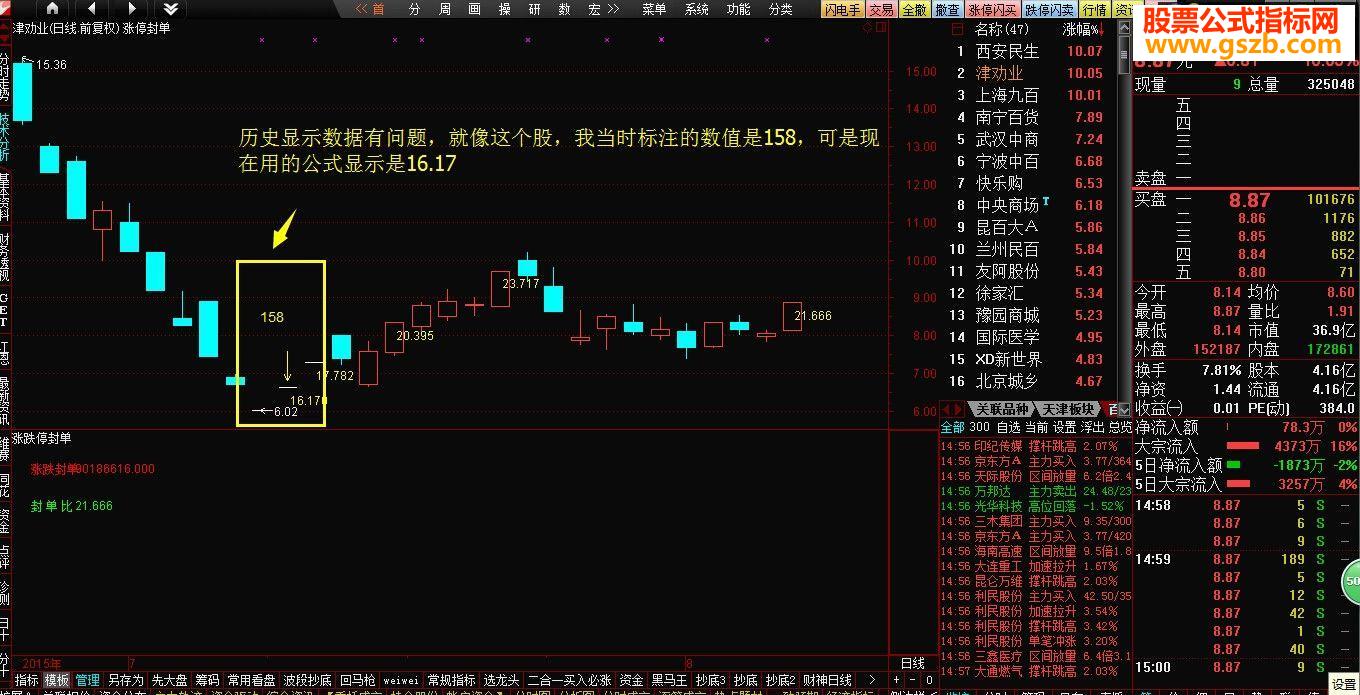
Task: Navigate forward with the right arrow
Action: (x=131, y=9)
